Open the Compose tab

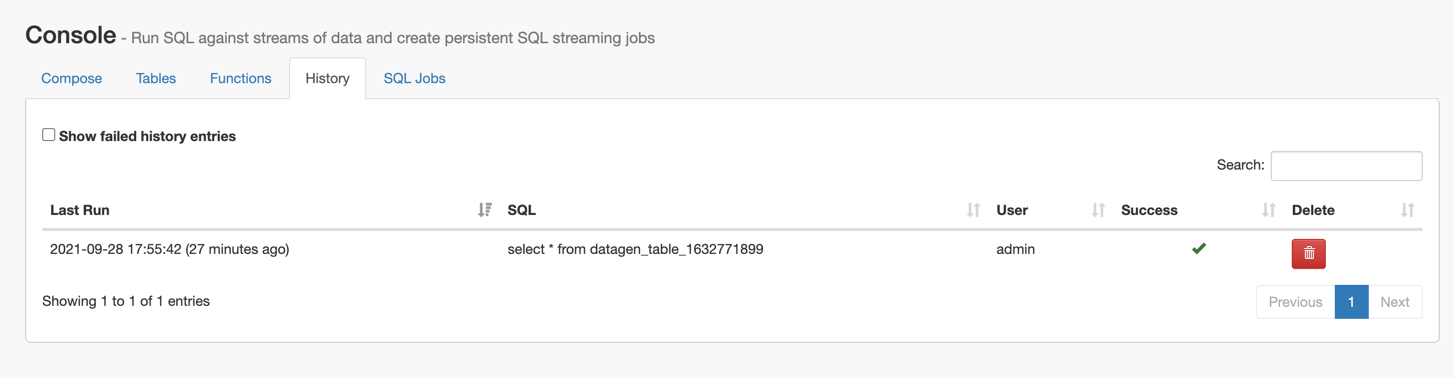[x=71, y=78]
